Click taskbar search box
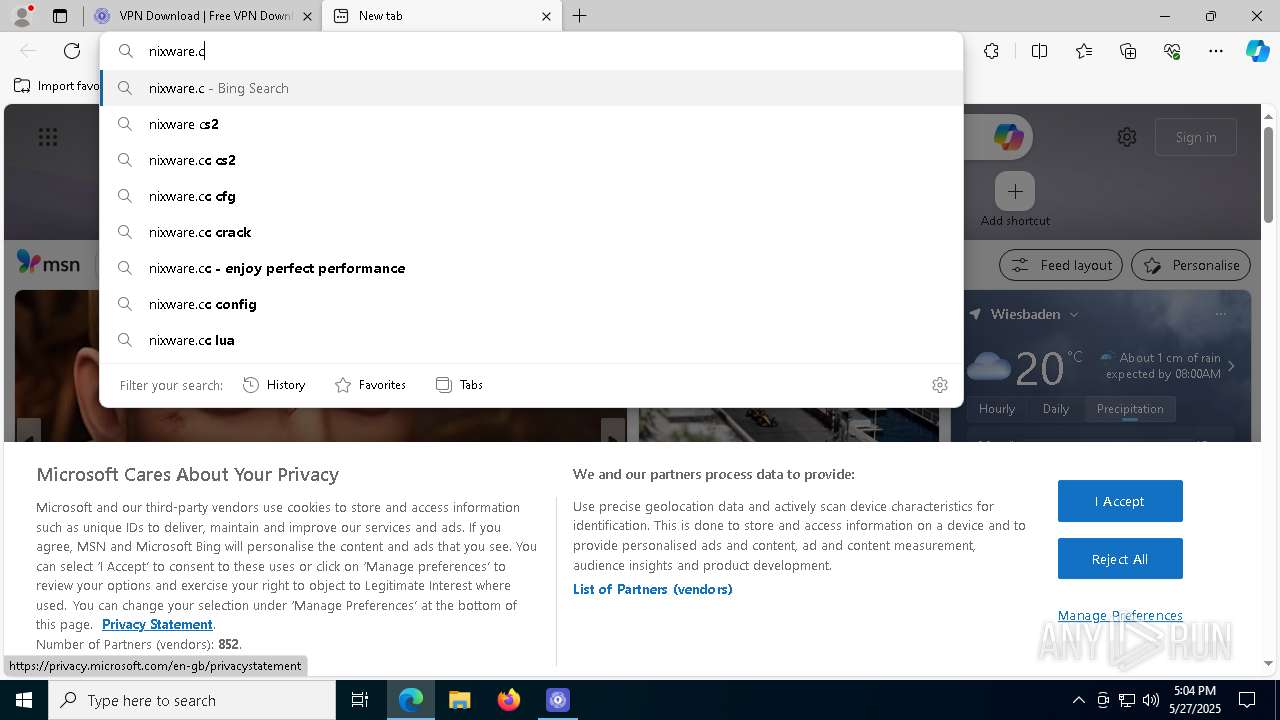 coord(192,700)
